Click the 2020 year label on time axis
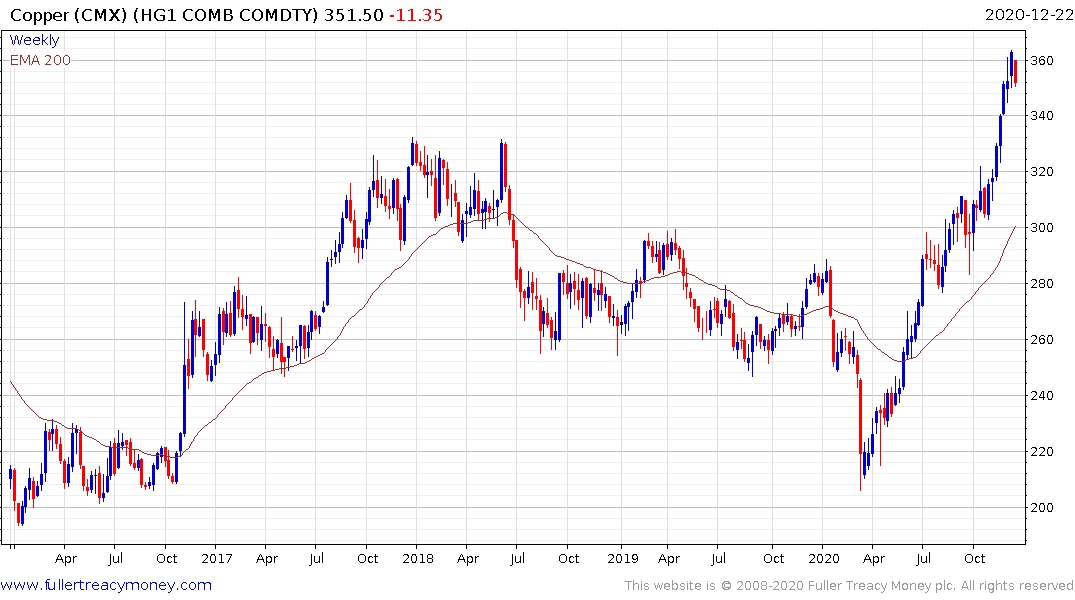Screen dimensions: 1075x600 pos(823,559)
